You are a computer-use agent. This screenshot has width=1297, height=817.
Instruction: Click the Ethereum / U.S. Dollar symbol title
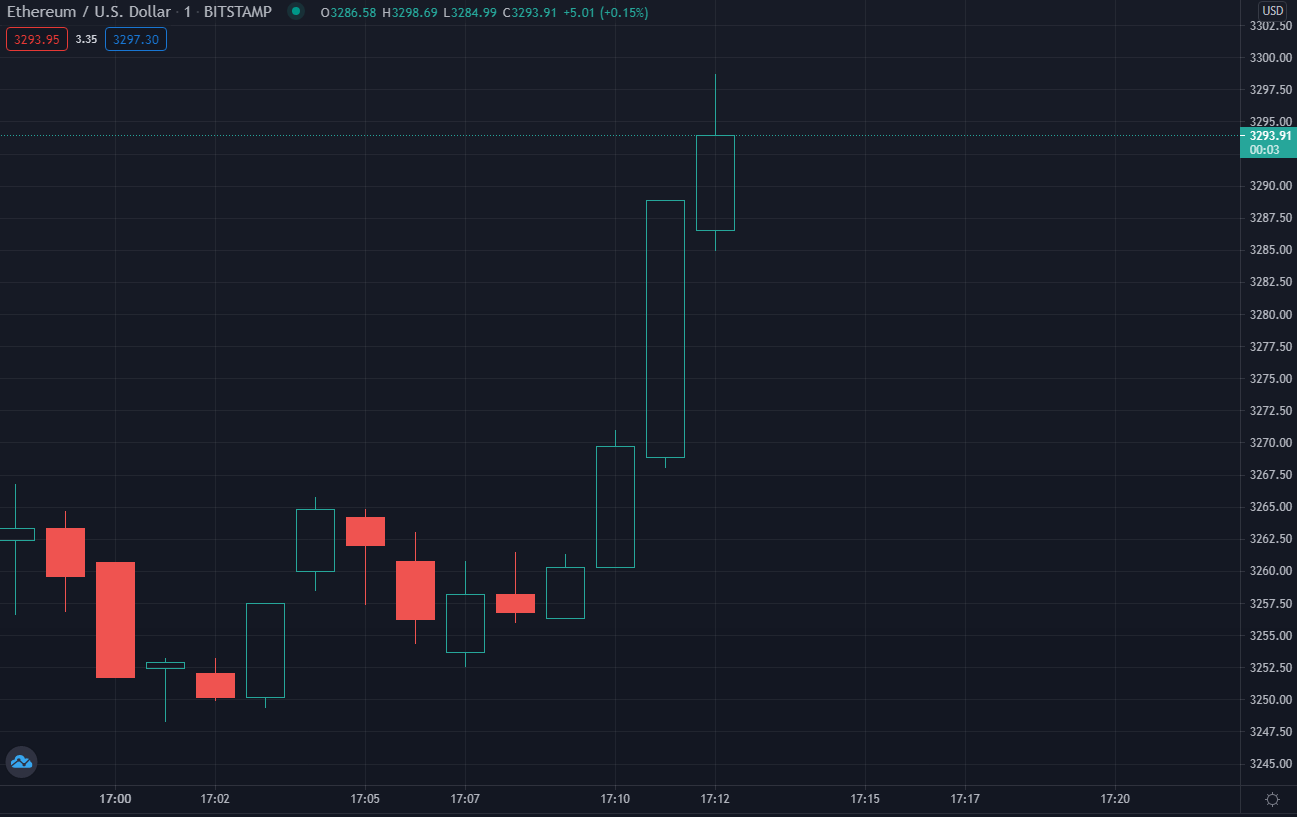(89, 12)
